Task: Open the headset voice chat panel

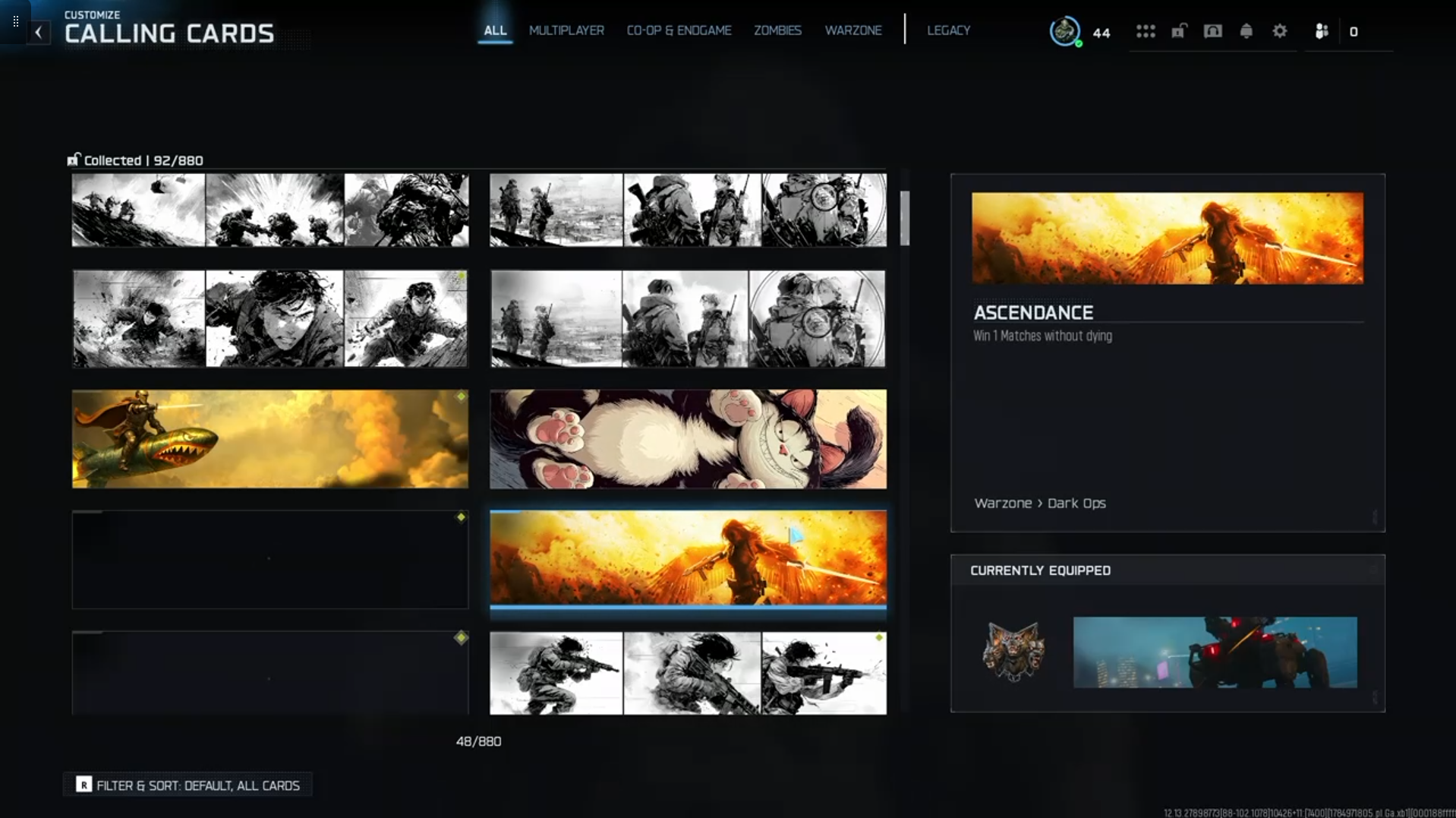Action: (1212, 31)
